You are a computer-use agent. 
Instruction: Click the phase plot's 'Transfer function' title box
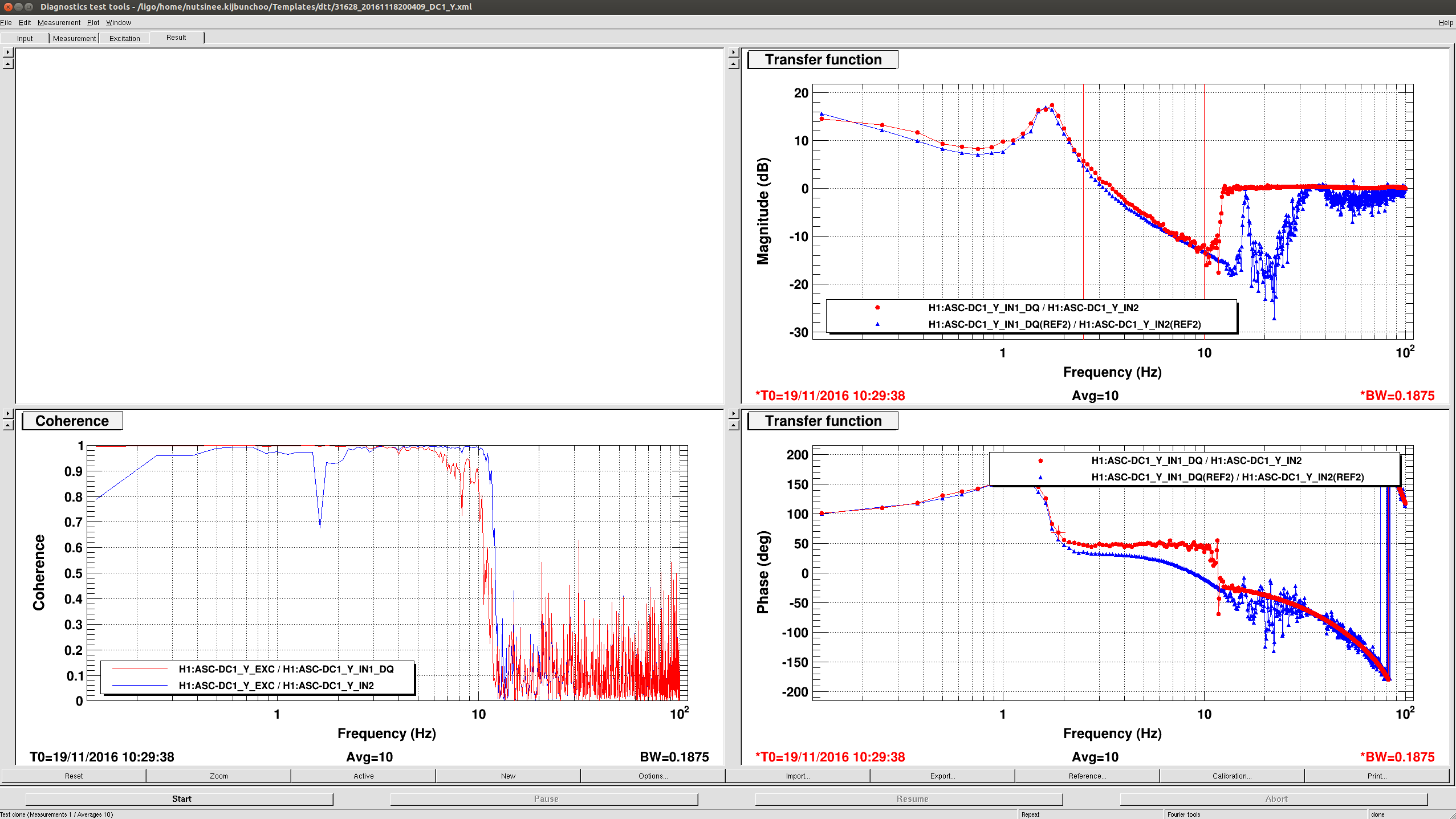pos(823,421)
